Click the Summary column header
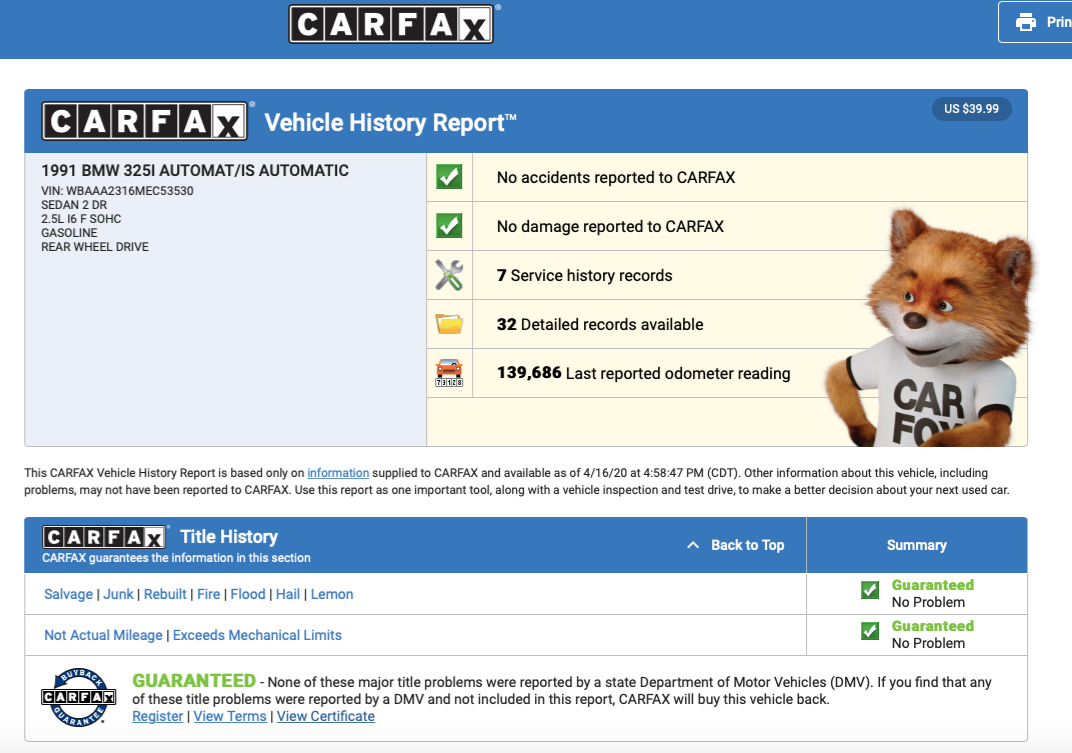The width and height of the screenshot is (1072, 753). (917, 545)
